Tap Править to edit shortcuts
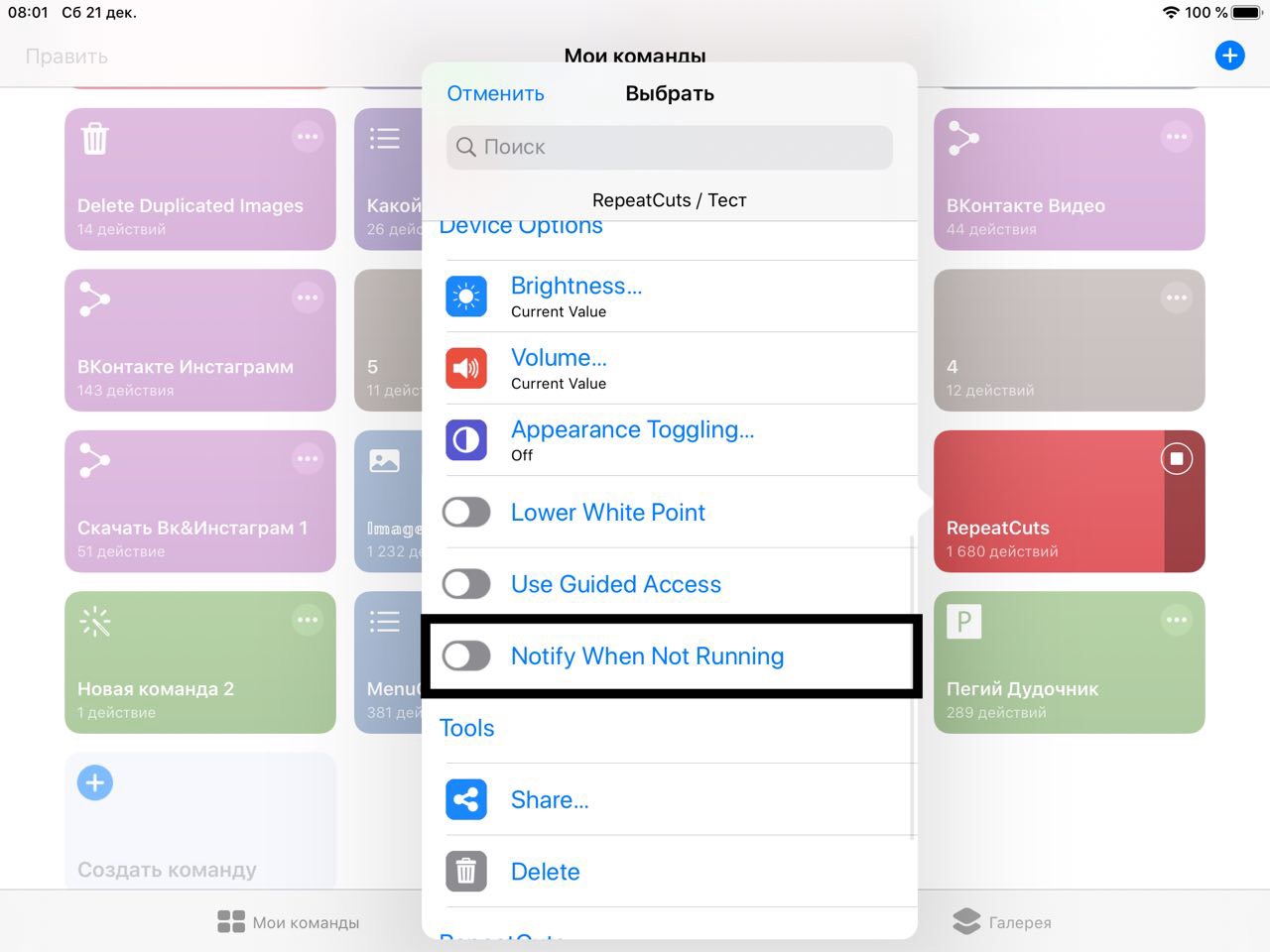The height and width of the screenshot is (952, 1270). (66, 57)
